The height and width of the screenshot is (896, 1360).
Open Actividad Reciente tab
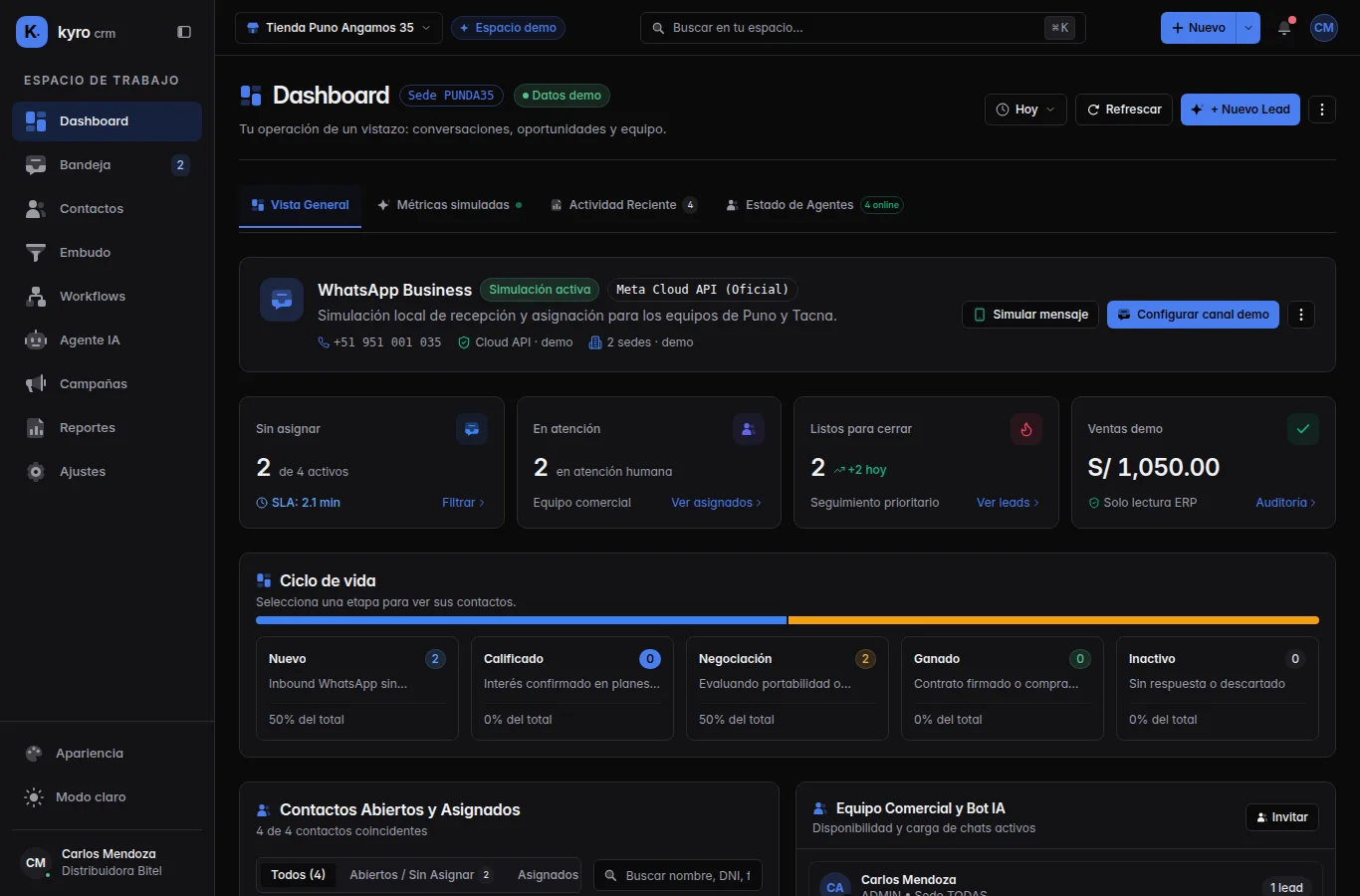623,205
